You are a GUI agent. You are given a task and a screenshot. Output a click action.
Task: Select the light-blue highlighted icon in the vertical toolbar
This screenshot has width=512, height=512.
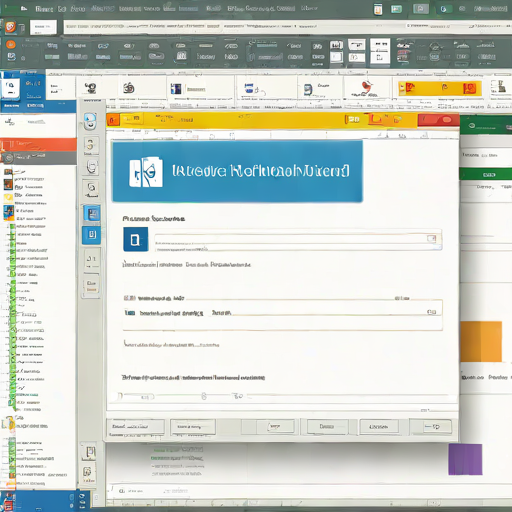pos(92,213)
